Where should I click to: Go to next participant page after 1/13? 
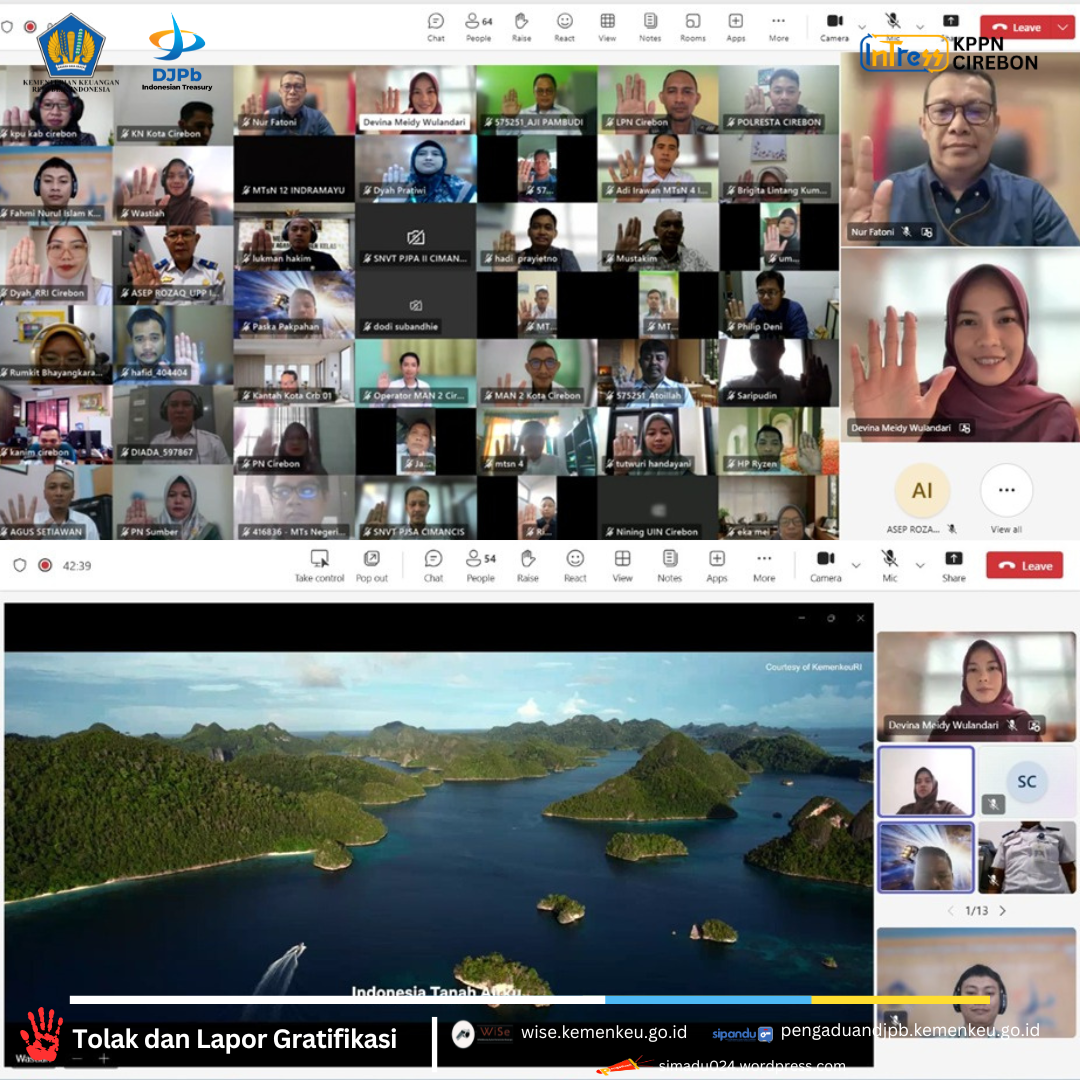point(1003,911)
